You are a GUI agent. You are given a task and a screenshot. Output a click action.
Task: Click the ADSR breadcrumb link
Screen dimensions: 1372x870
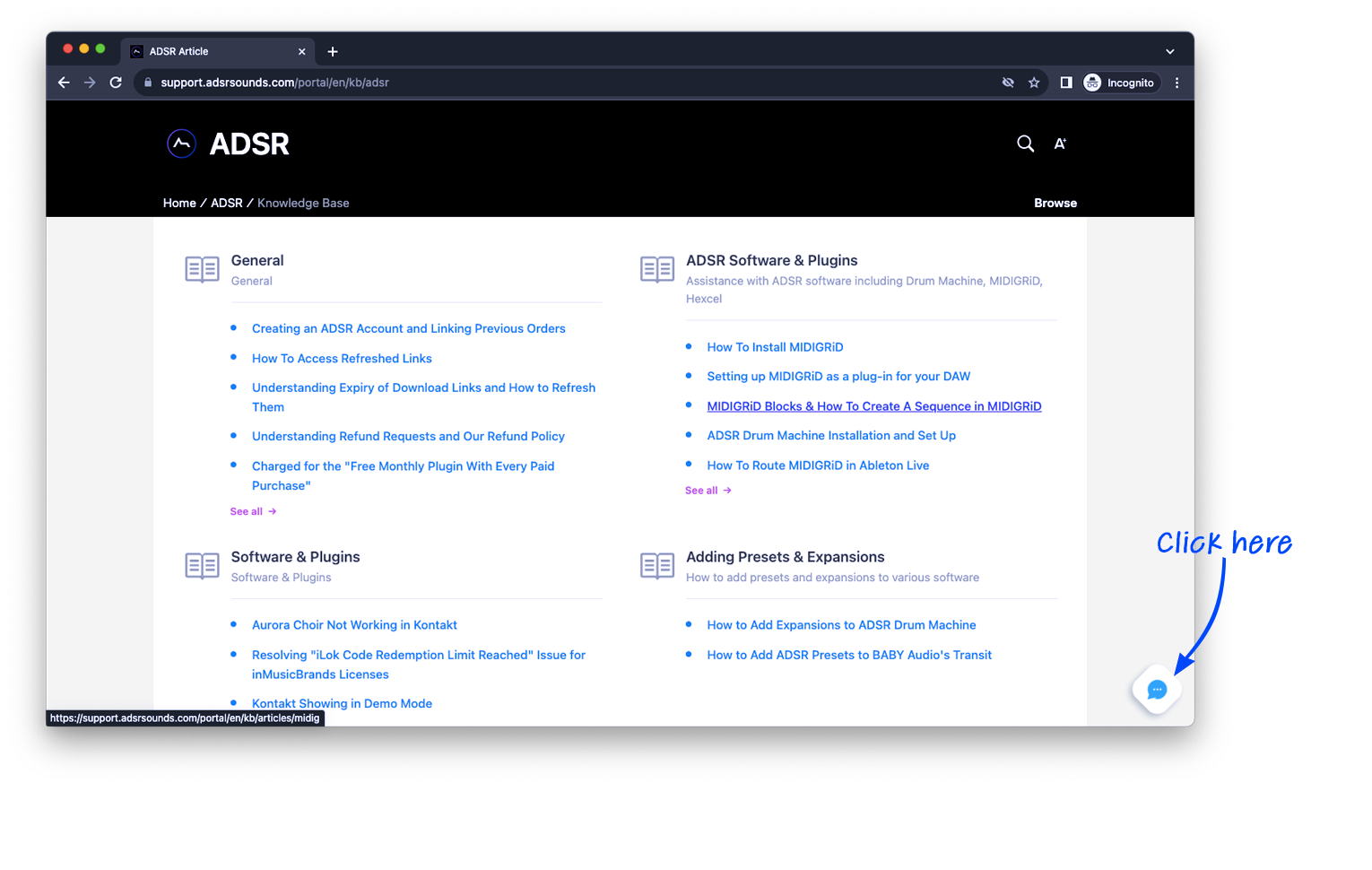click(227, 203)
